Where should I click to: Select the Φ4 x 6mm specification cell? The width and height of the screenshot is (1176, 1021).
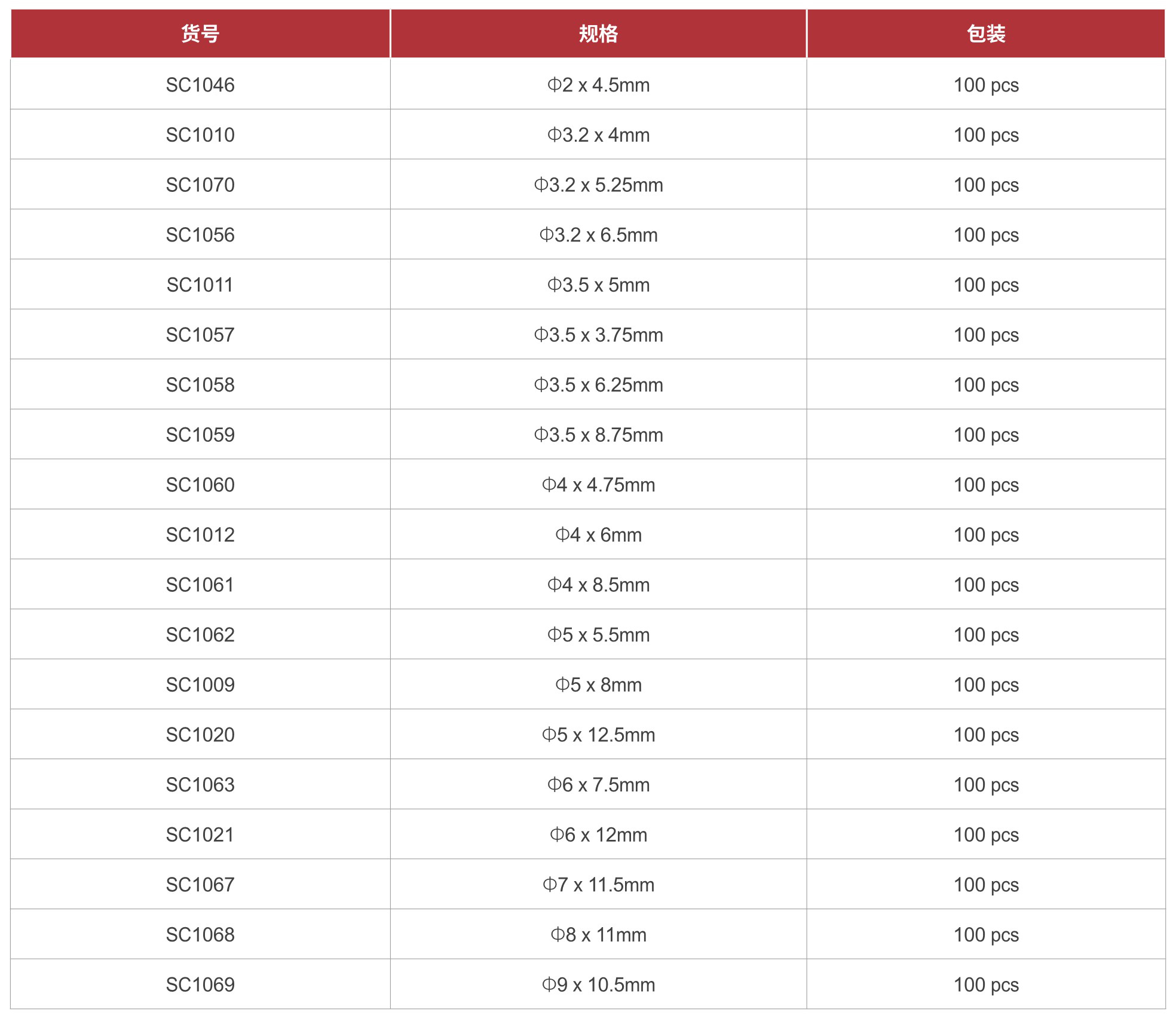click(598, 535)
